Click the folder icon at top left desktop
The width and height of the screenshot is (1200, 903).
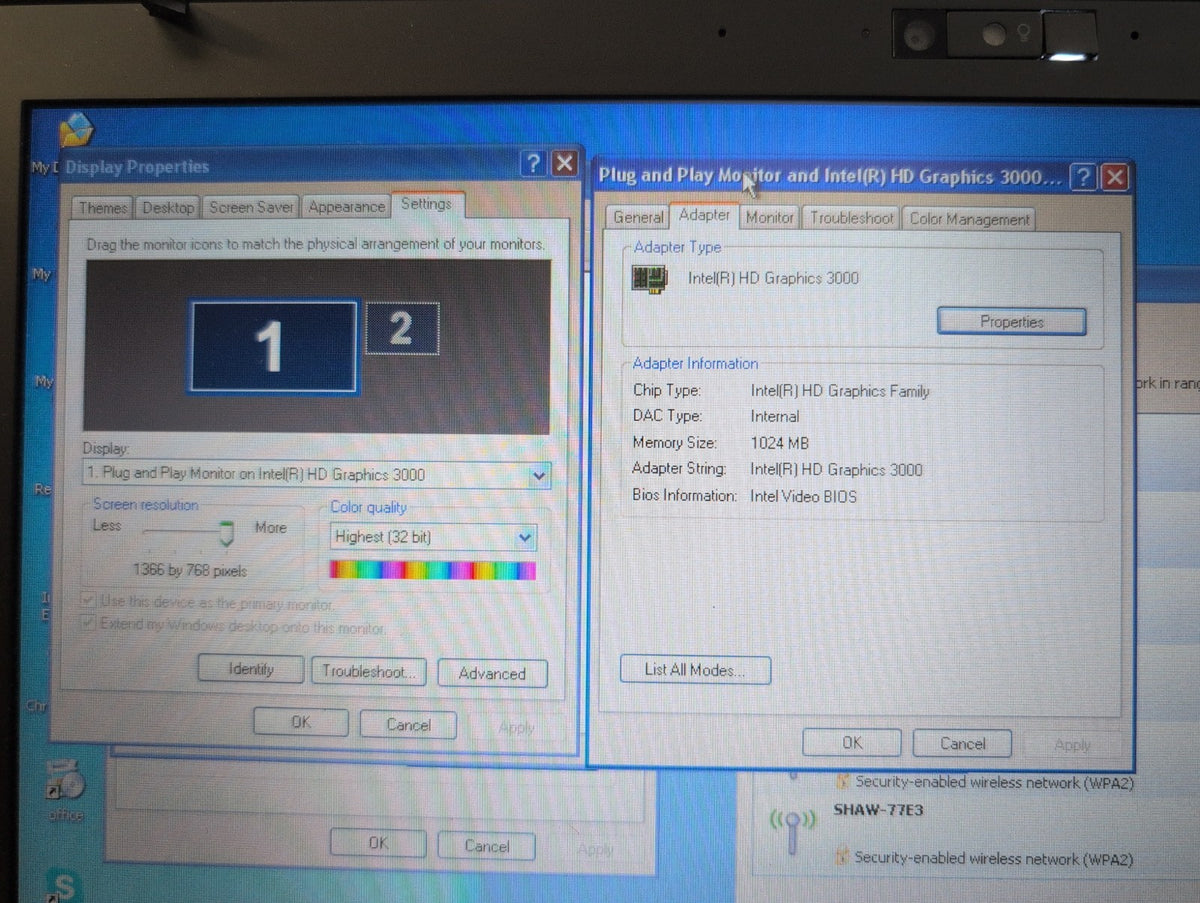click(x=76, y=132)
